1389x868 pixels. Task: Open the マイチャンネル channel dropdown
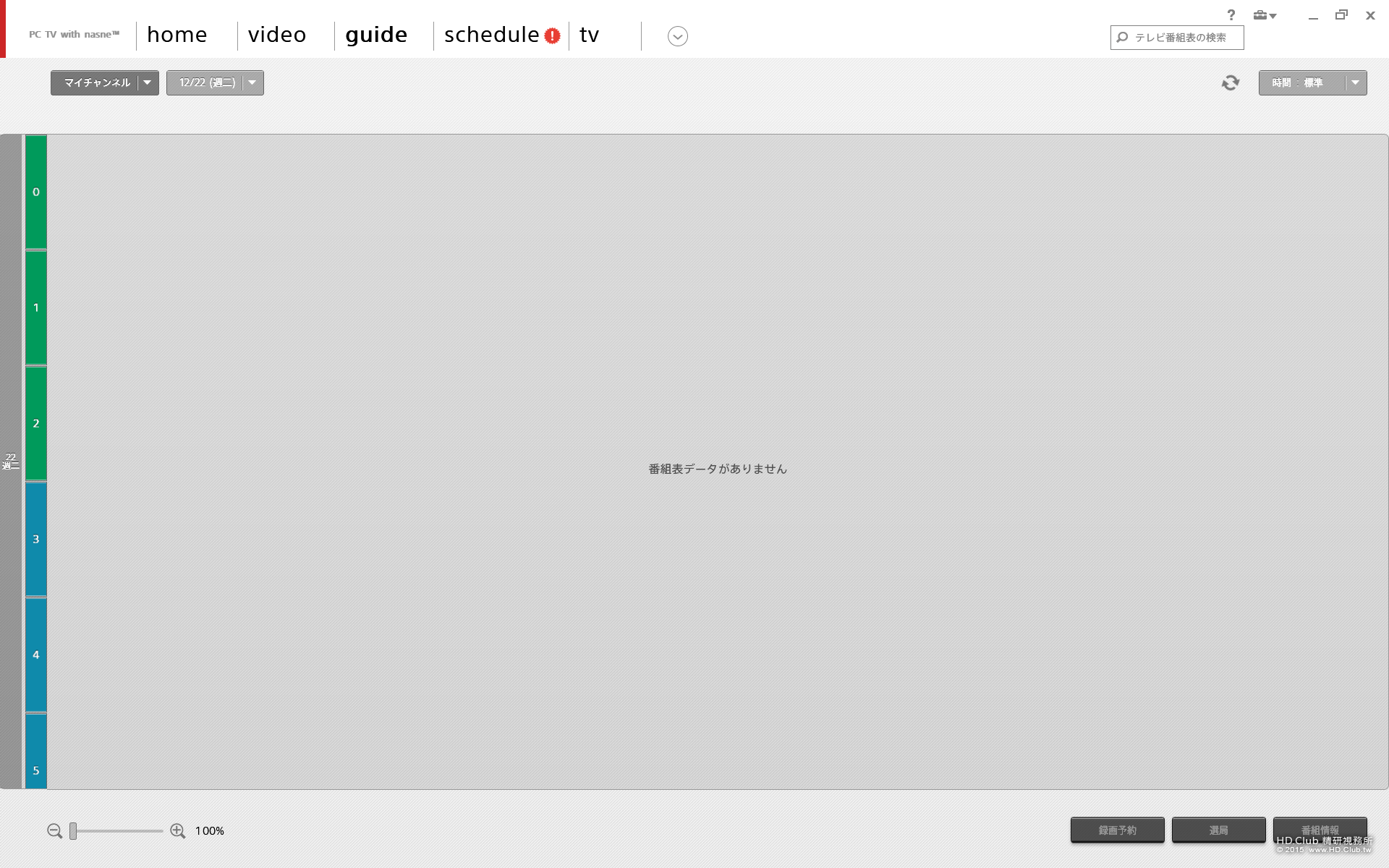[x=105, y=83]
